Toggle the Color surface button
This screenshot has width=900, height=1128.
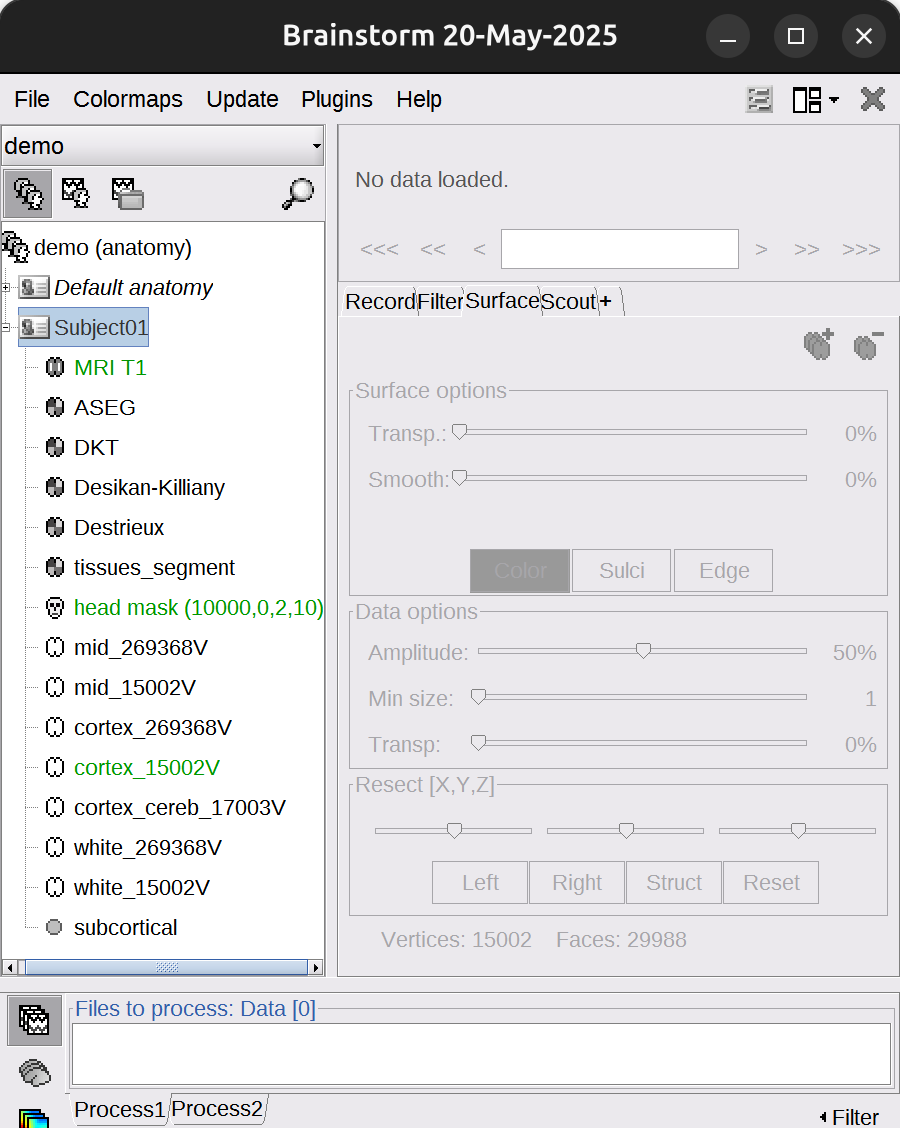click(520, 570)
